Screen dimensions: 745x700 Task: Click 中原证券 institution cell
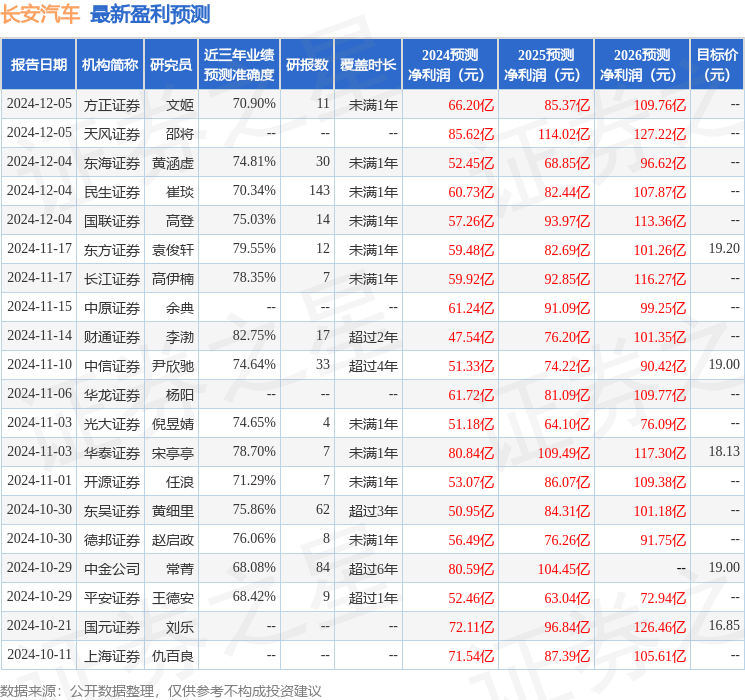click(x=112, y=308)
